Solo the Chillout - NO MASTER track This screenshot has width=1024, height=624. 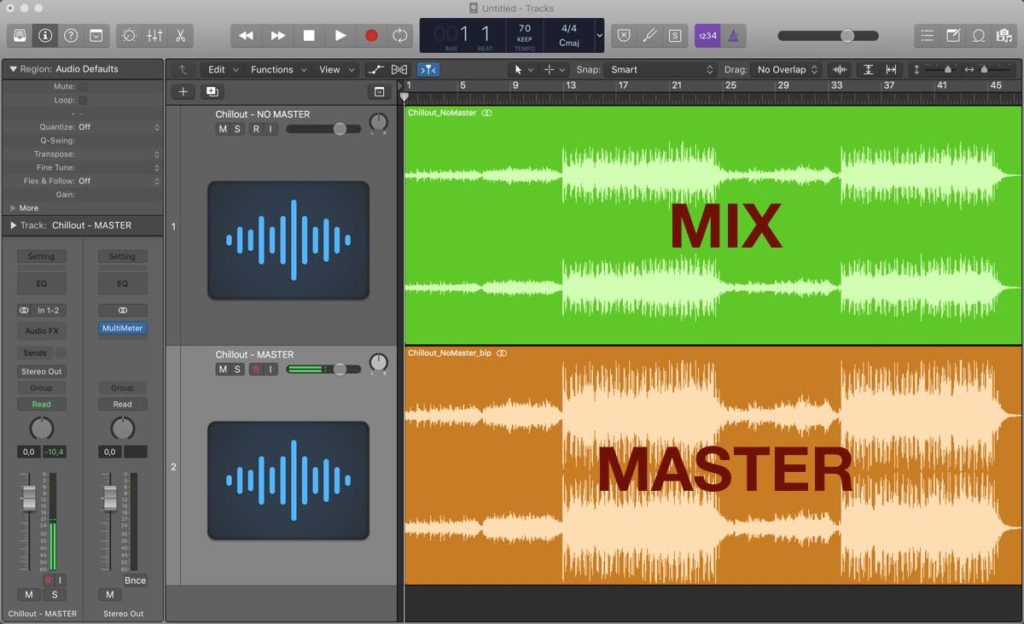238,129
